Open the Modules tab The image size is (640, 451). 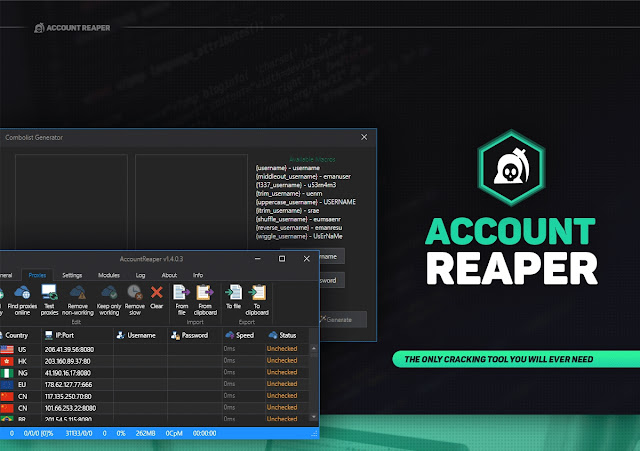[x=109, y=275]
